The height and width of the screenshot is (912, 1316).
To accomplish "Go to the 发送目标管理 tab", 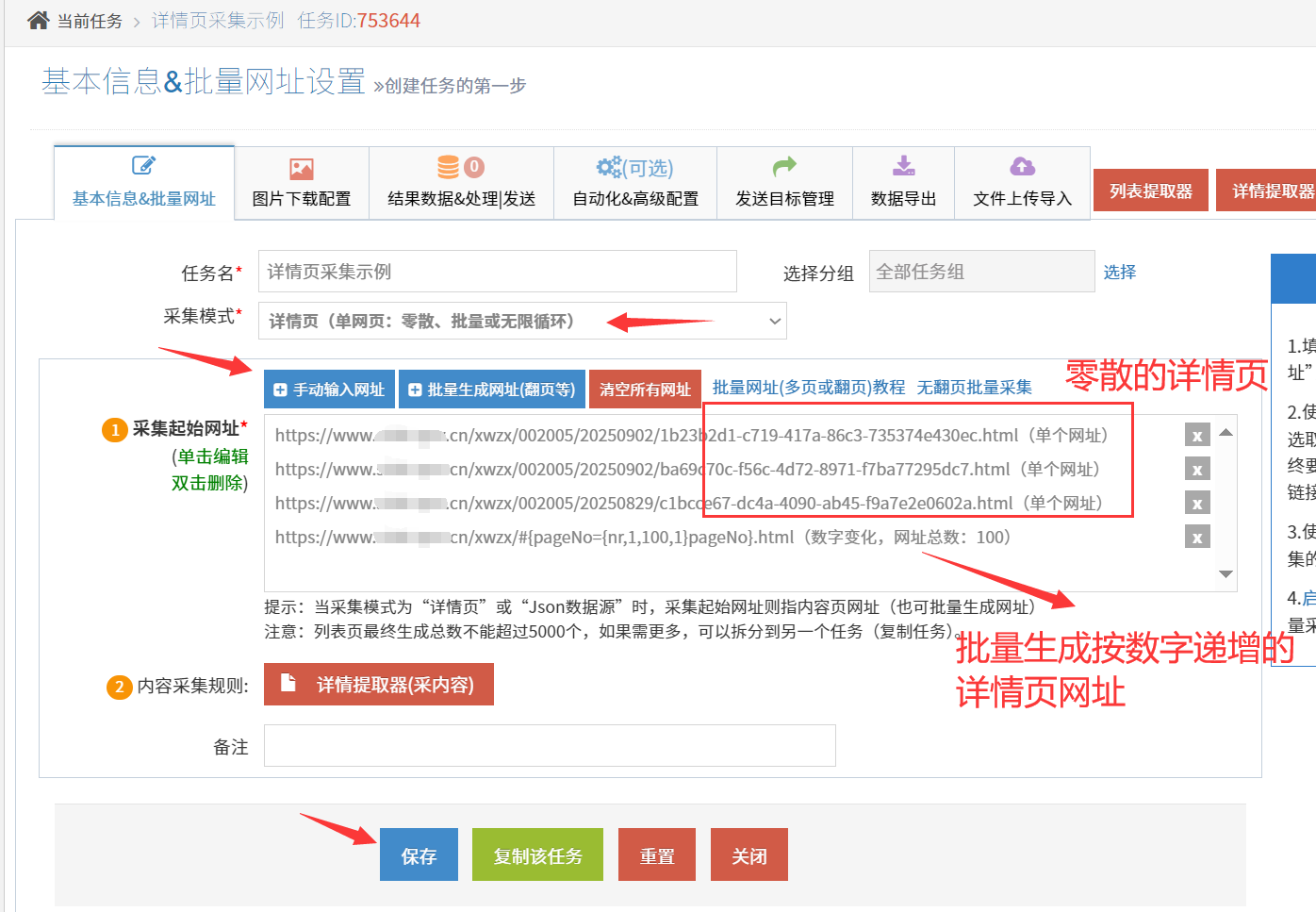I will [784, 184].
